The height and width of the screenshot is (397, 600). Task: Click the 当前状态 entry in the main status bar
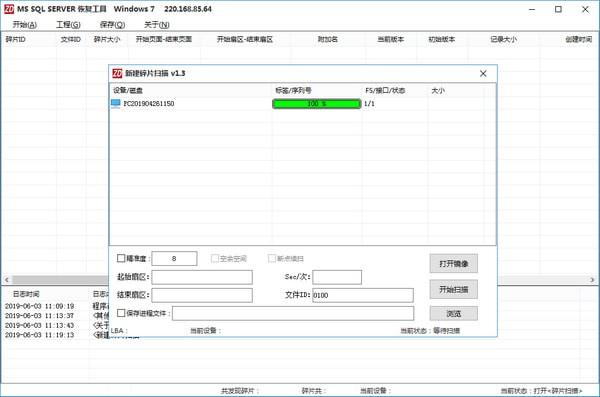[541, 391]
